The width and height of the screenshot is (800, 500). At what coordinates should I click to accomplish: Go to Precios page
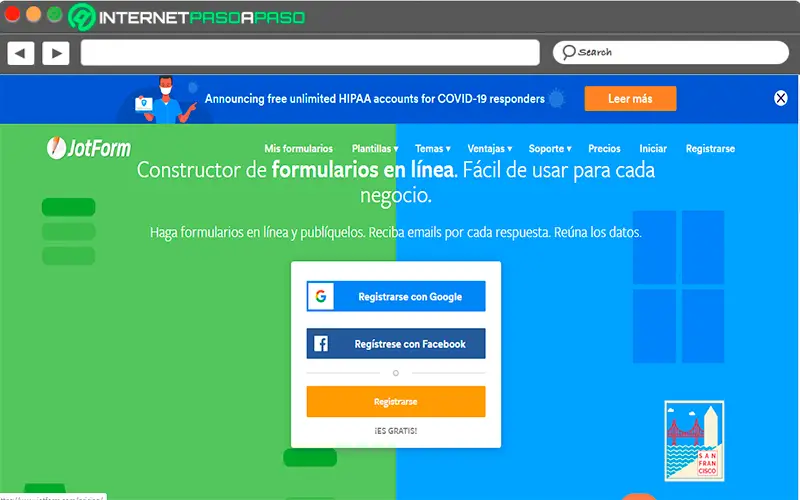604,148
